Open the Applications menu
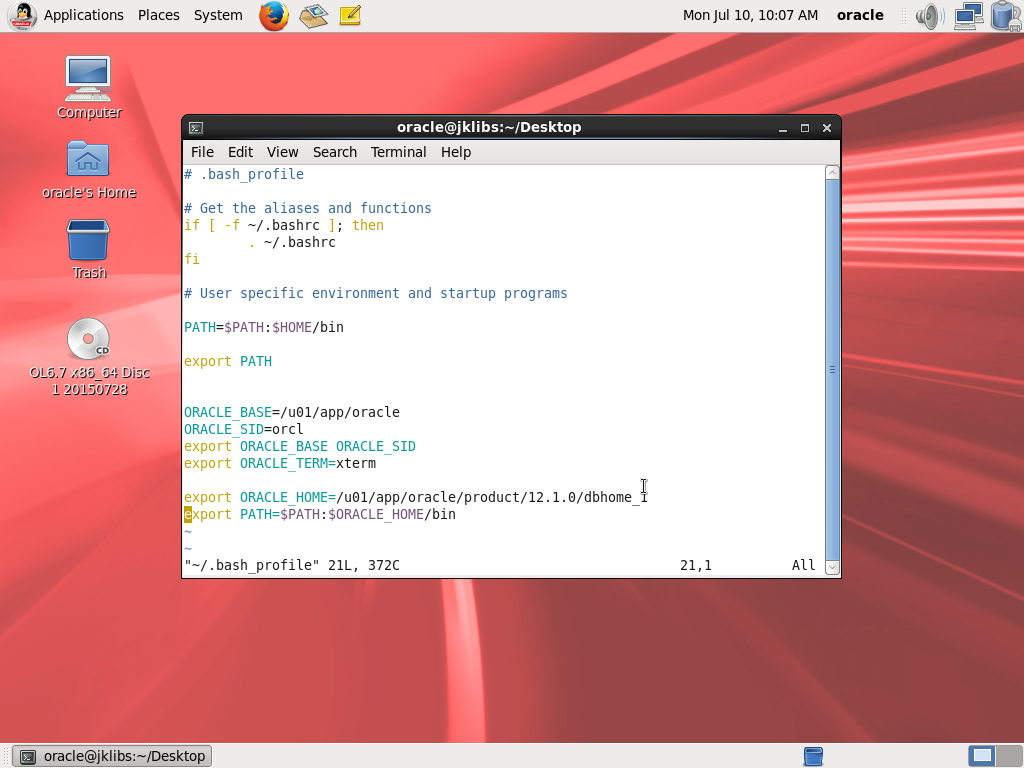 point(84,15)
